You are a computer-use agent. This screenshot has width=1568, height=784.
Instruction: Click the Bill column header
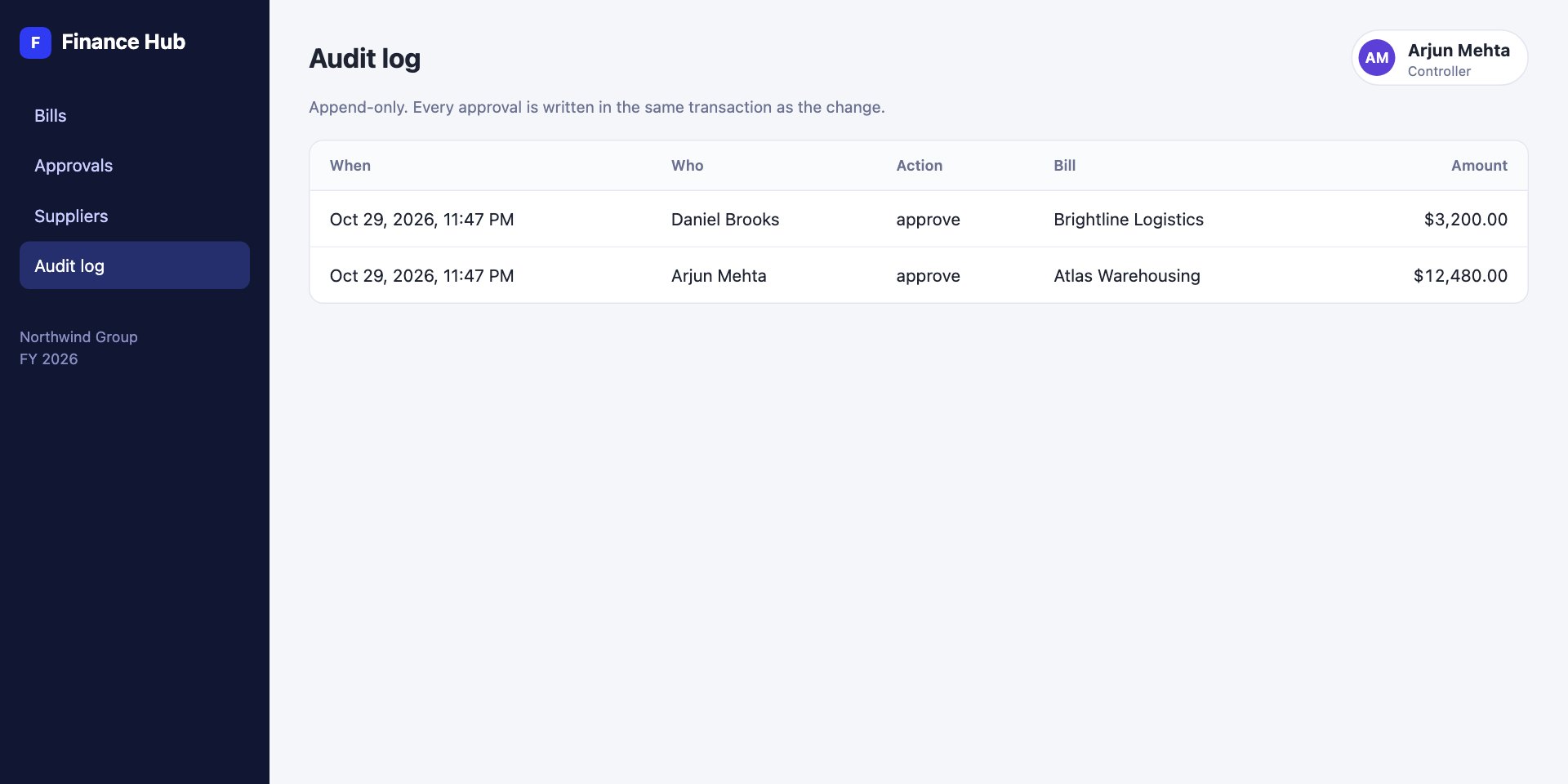[x=1065, y=166]
